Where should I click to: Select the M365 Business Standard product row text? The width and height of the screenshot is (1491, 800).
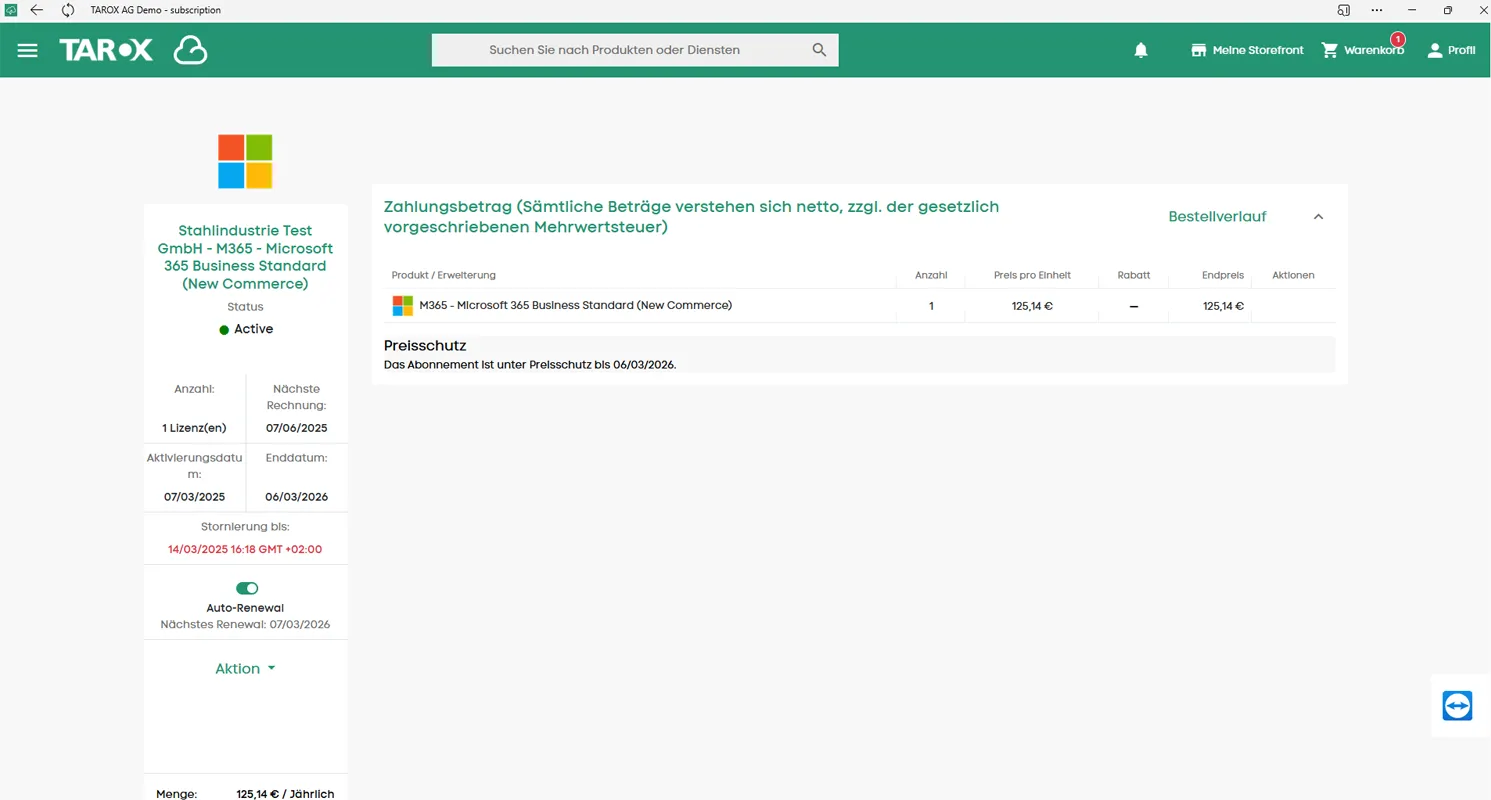click(x=576, y=305)
